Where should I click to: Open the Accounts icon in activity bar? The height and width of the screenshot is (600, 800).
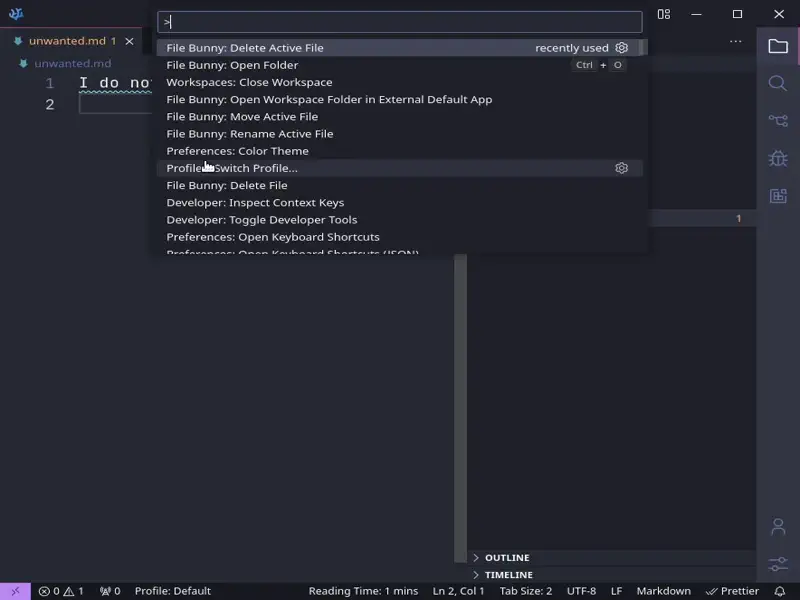coord(778,527)
